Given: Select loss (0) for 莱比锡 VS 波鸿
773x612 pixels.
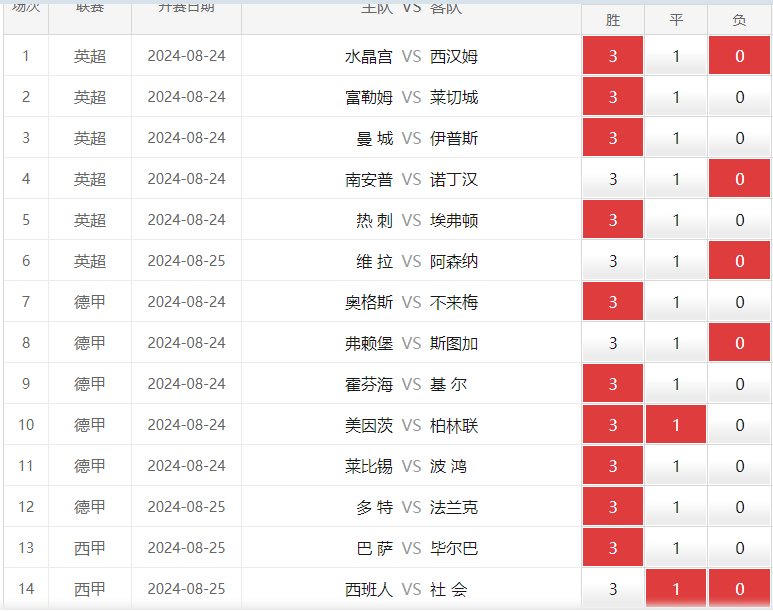Looking at the screenshot, I should pyautogui.click(x=739, y=465).
